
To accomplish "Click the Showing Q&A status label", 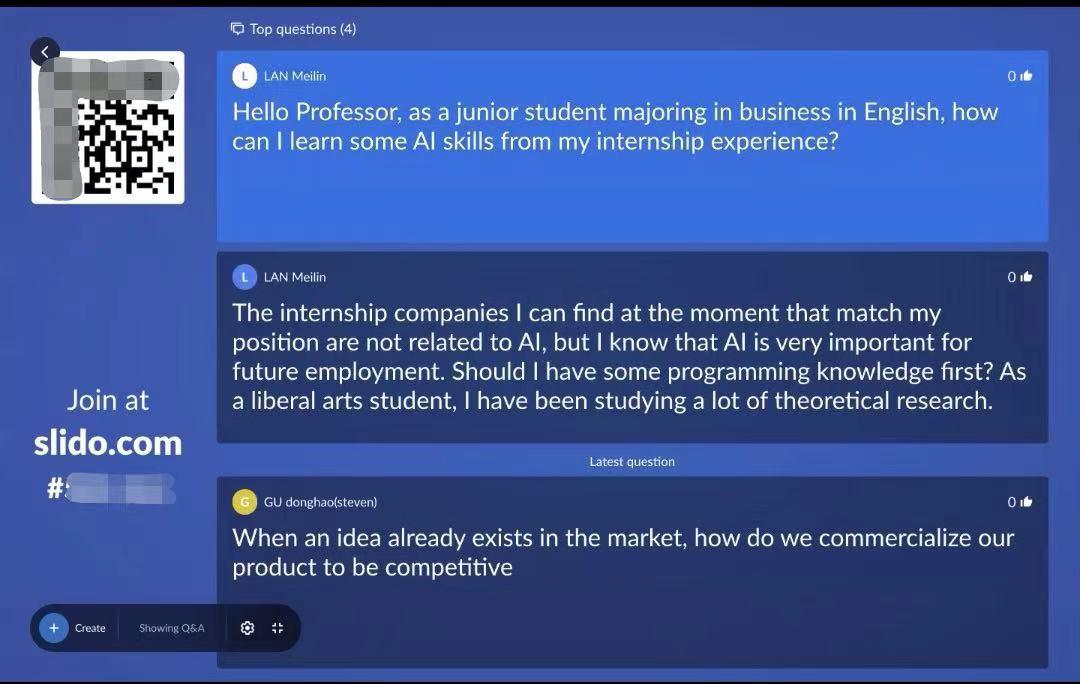I will [x=171, y=628].
